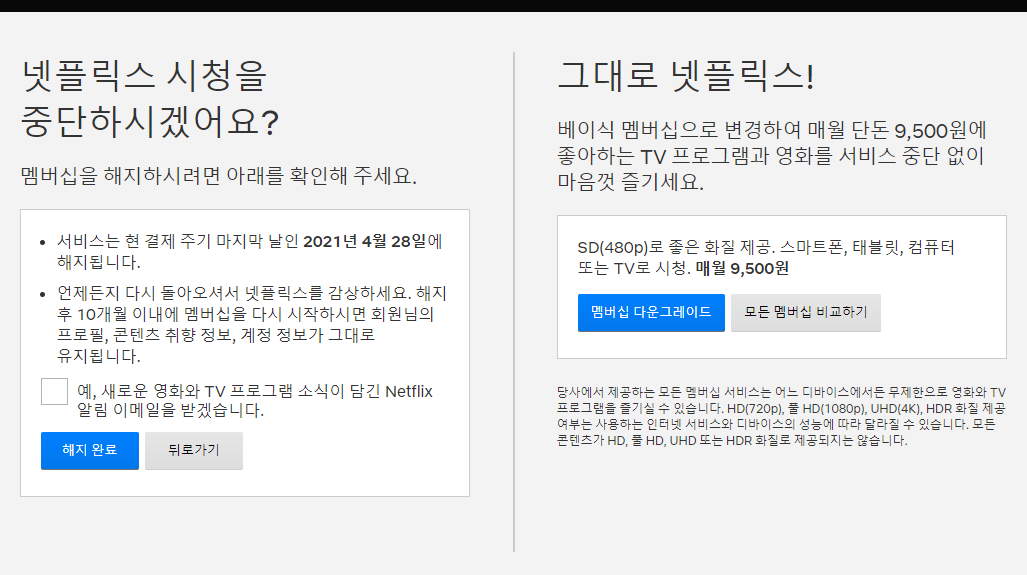The height and width of the screenshot is (575, 1027).
Task: Click the 멤버십 다운그레이드 button
Action: [x=651, y=312]
